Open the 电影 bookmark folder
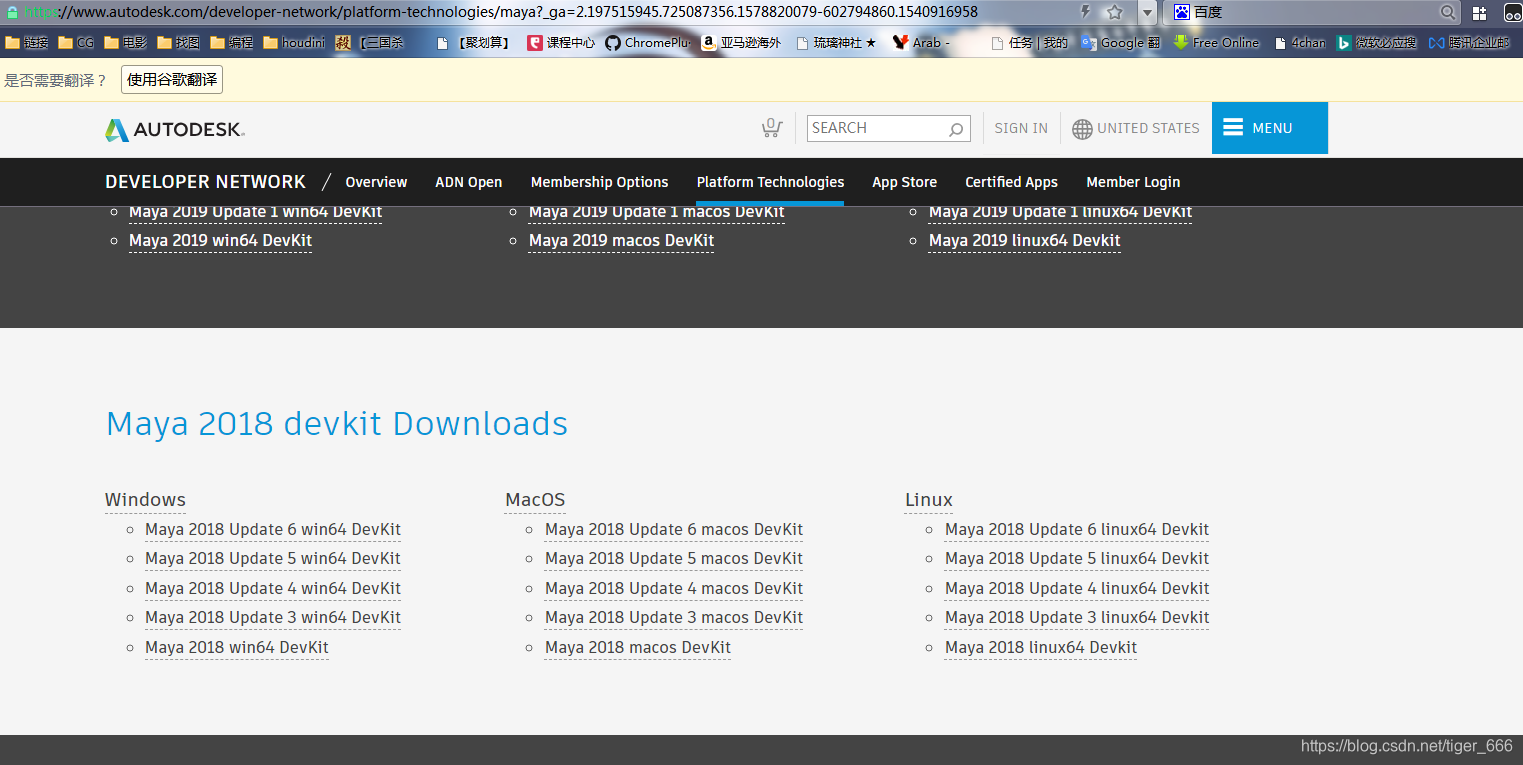This screenshot has height=765, width=1523. click(x=125, y=43)
